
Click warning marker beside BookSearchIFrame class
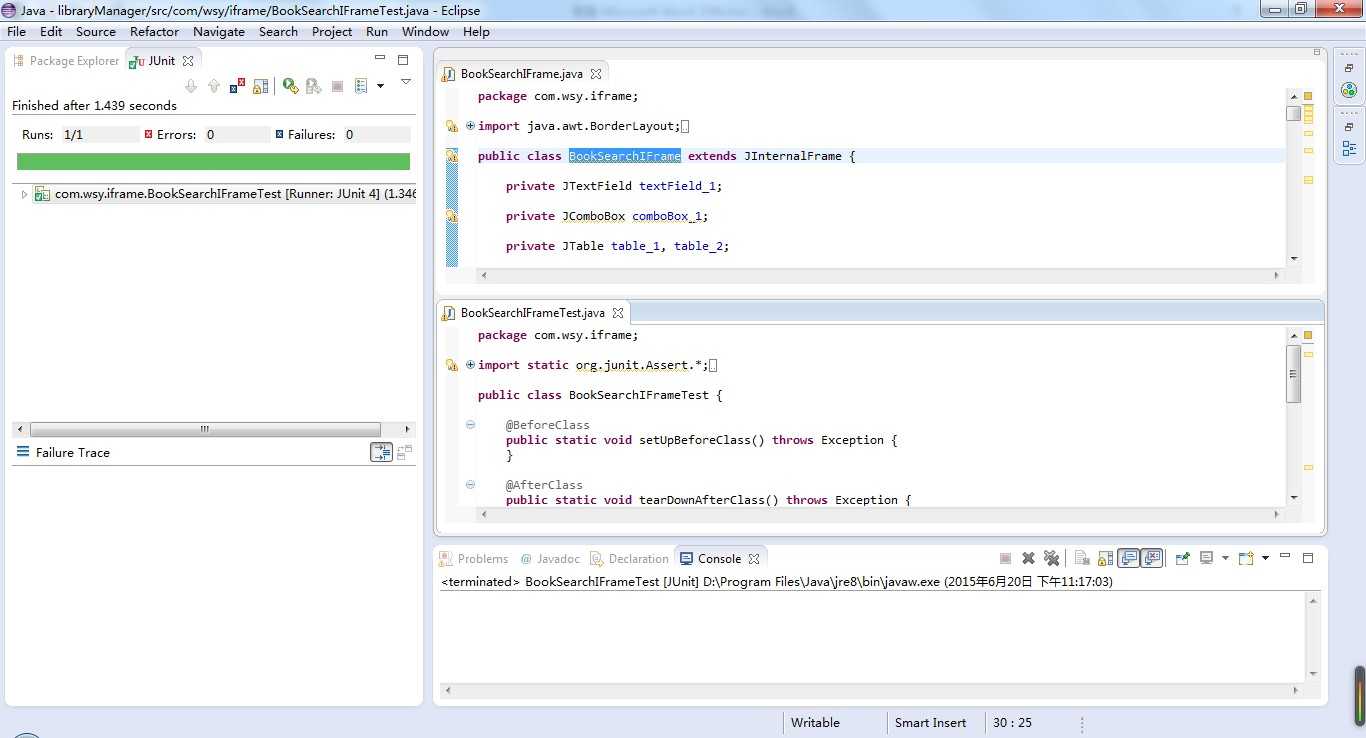point(452,156)
